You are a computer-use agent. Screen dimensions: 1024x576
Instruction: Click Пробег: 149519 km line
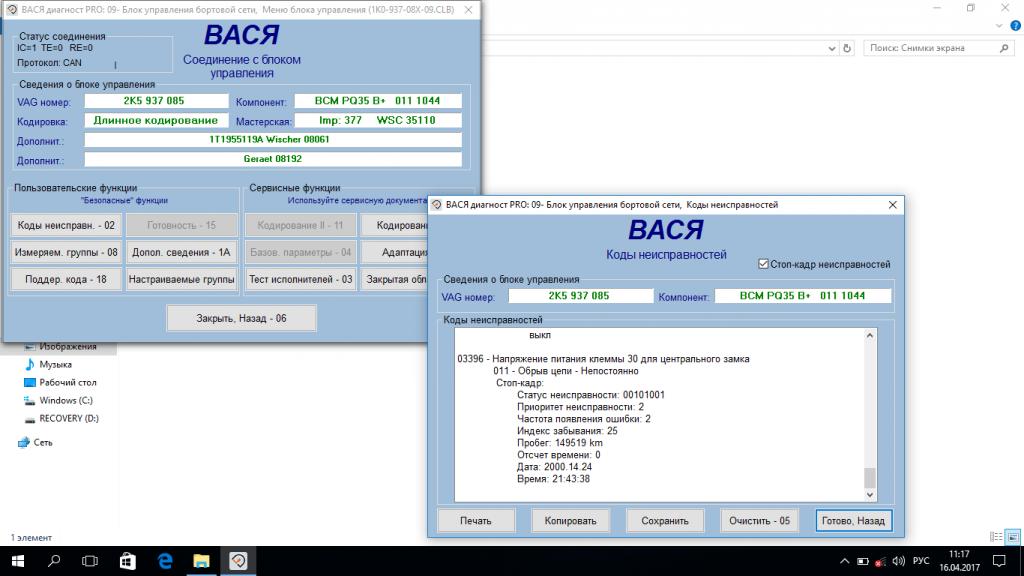[560, 443]
